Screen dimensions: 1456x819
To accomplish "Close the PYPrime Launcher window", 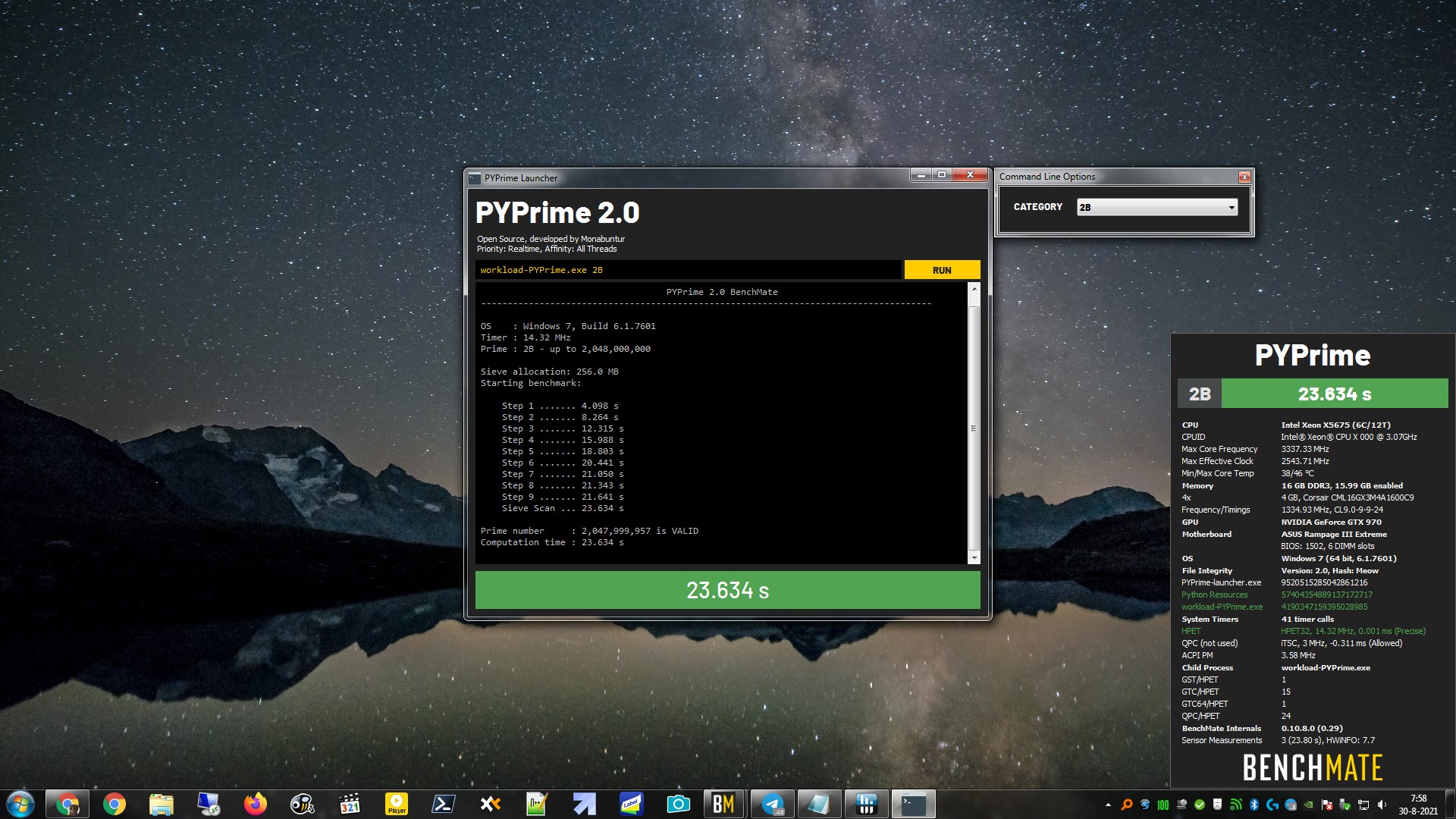I will coord(970,175).
